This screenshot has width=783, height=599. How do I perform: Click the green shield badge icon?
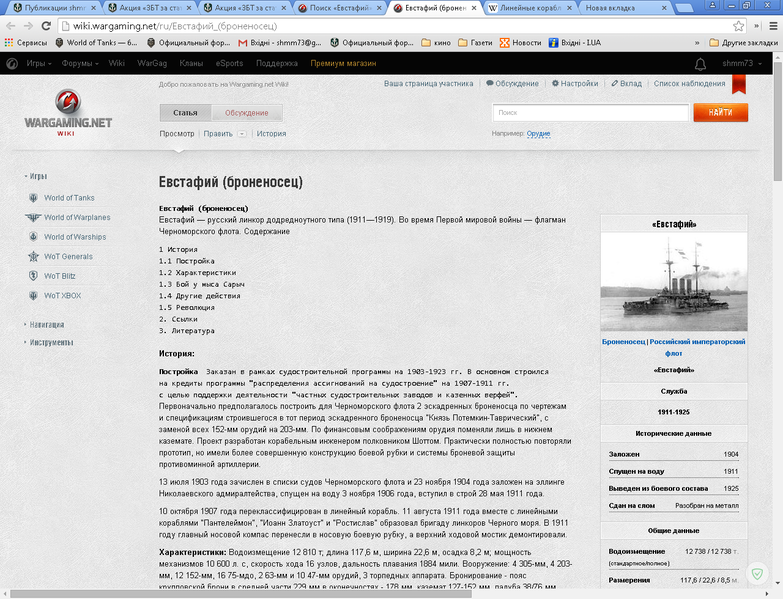pos(758,574)
